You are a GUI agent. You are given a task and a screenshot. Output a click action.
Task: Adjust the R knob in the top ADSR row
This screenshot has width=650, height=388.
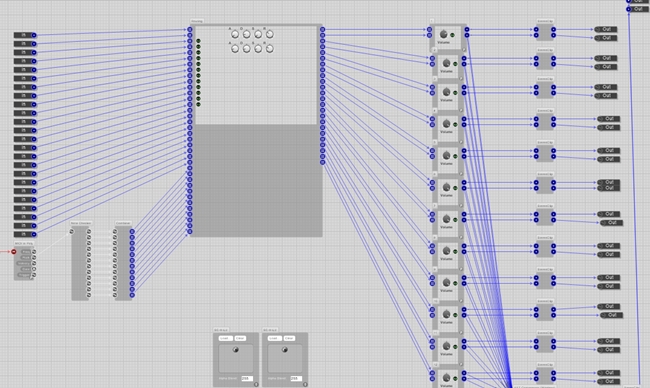tap(270, 34)
